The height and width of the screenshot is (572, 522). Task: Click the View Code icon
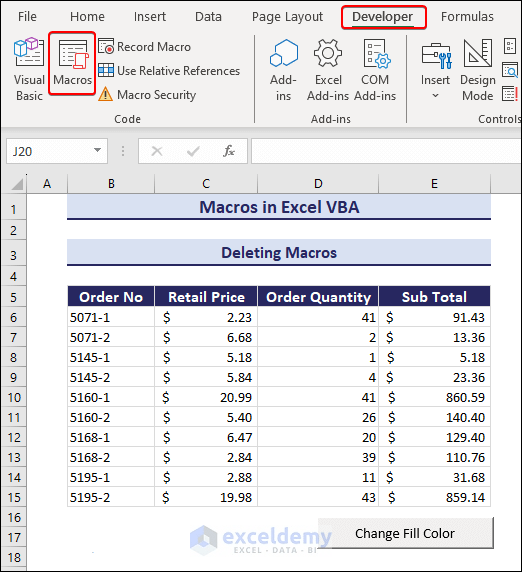(510, 70)
